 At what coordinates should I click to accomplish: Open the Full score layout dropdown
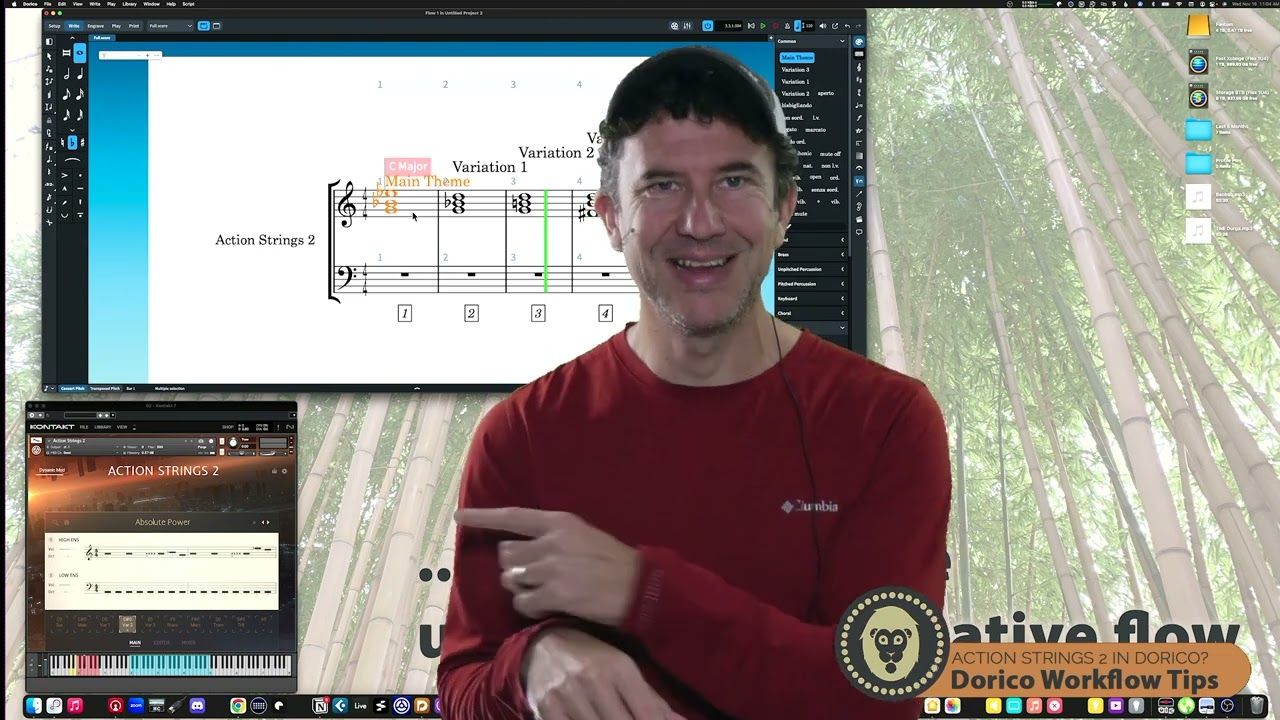click(170, 26)
